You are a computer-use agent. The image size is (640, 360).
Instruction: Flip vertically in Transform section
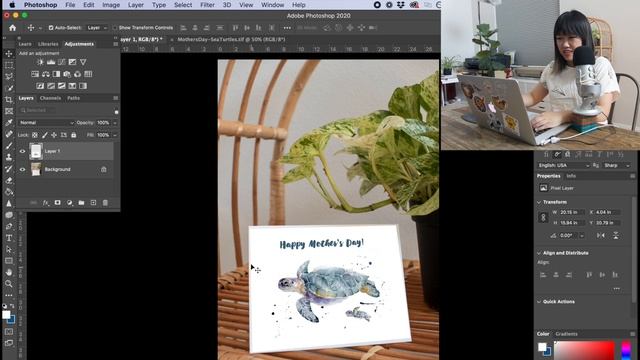[x=616, y=236]
